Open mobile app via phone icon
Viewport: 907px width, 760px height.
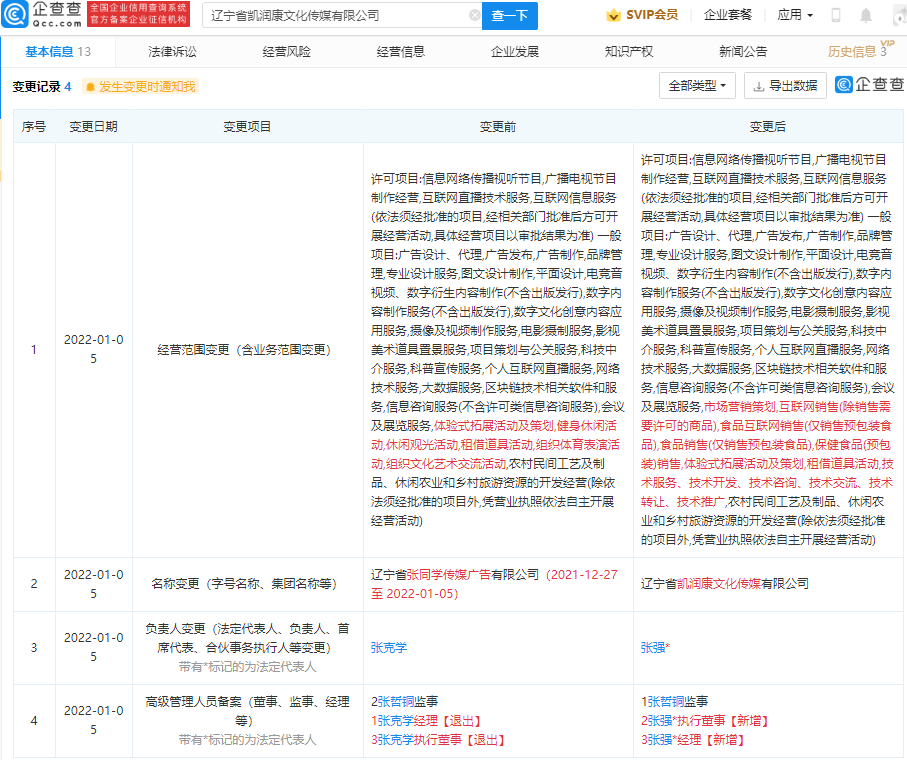tap(835, 15)
